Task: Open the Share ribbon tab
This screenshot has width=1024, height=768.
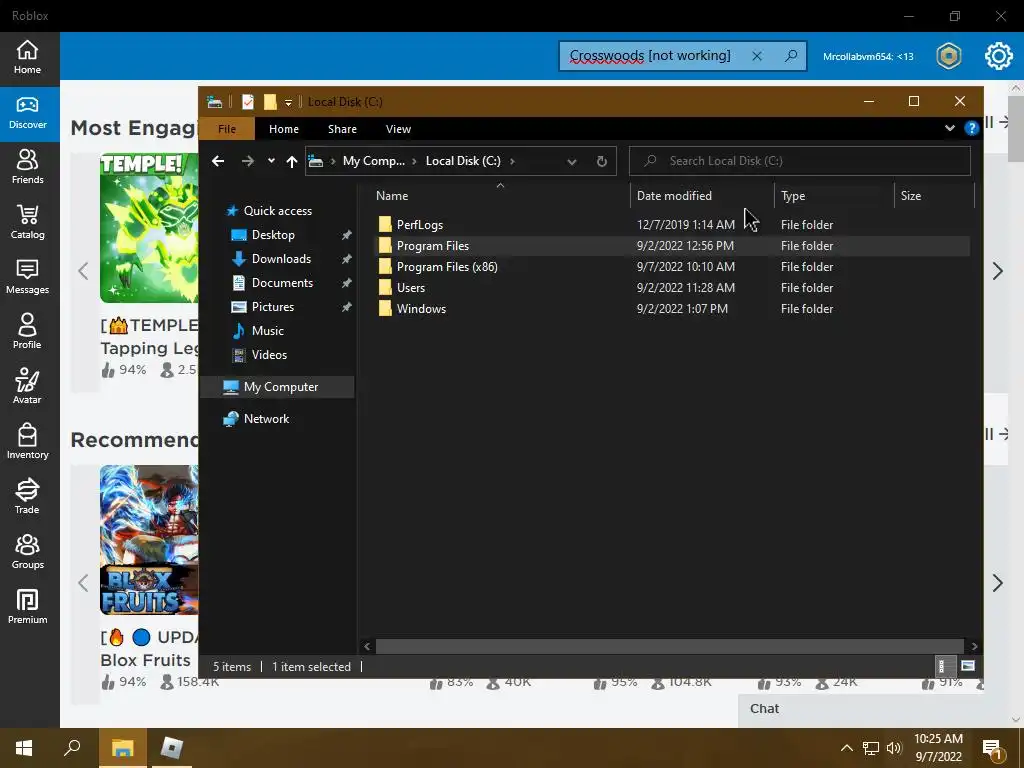Action: point(342,129)
